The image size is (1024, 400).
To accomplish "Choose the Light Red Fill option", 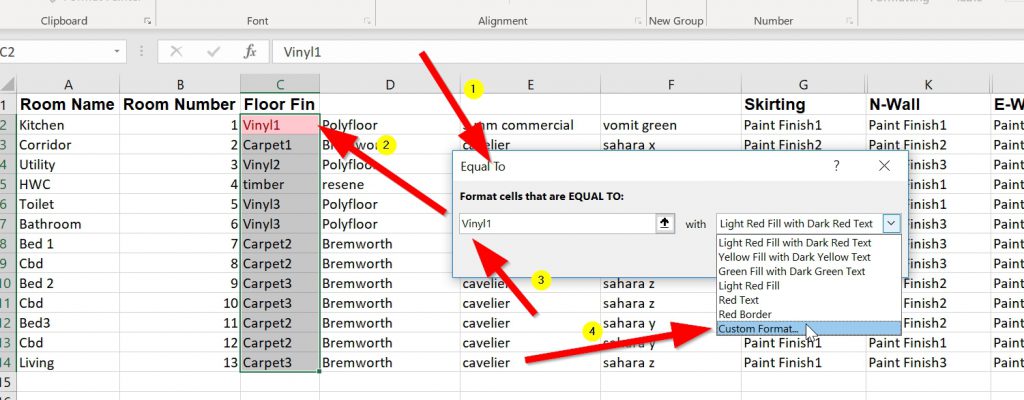I will [x=750, y=286].
